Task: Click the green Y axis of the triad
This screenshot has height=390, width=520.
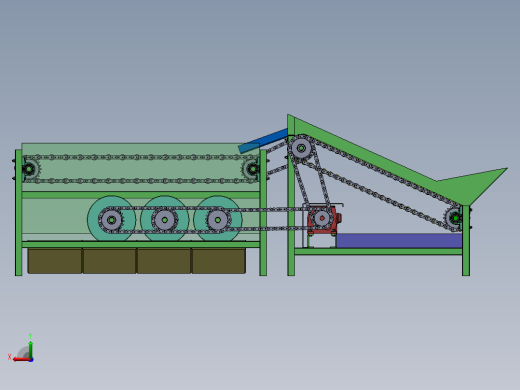Action: point(30,350)
